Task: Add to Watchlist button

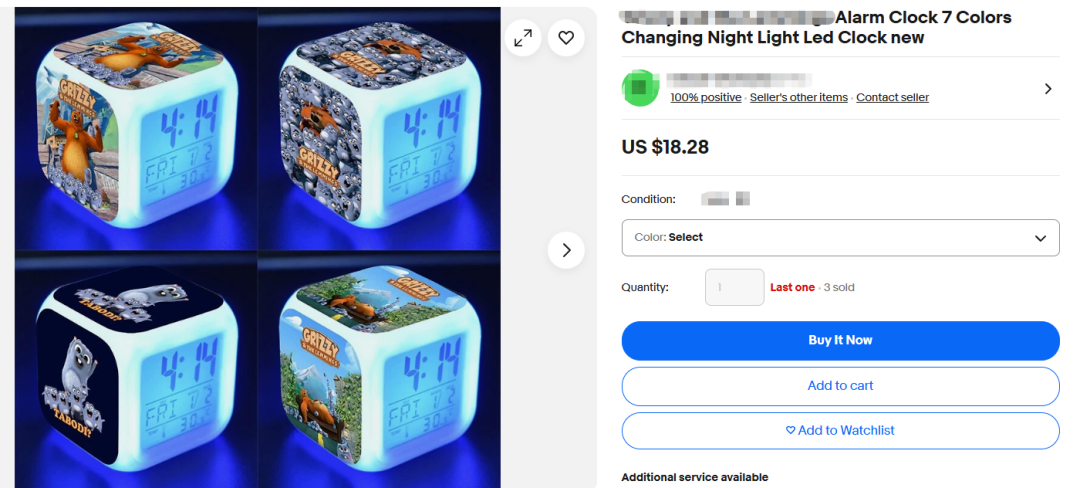Action: pos(840,431)
